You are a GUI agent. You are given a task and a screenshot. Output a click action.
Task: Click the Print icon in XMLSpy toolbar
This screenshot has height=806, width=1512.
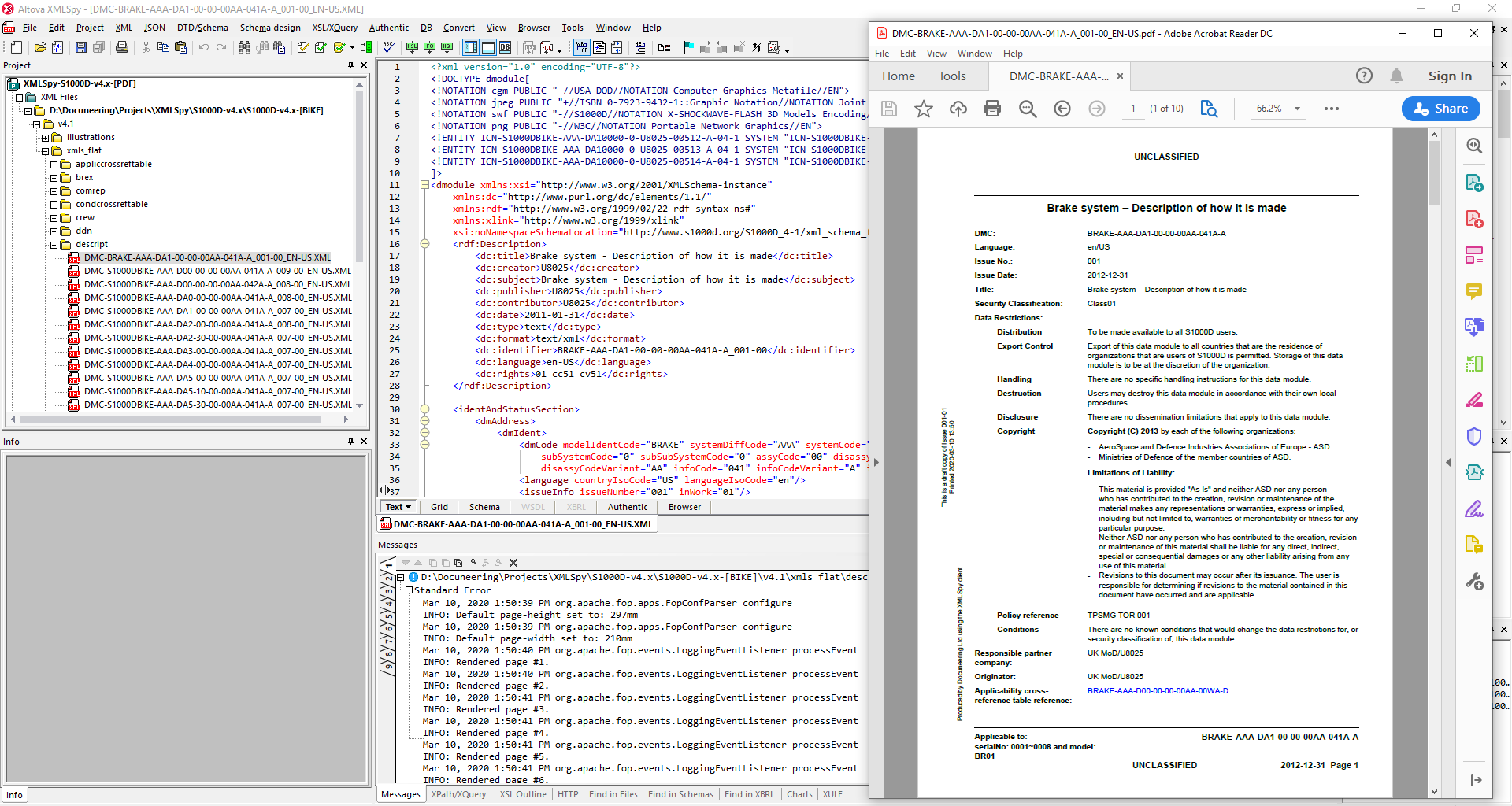122,47
